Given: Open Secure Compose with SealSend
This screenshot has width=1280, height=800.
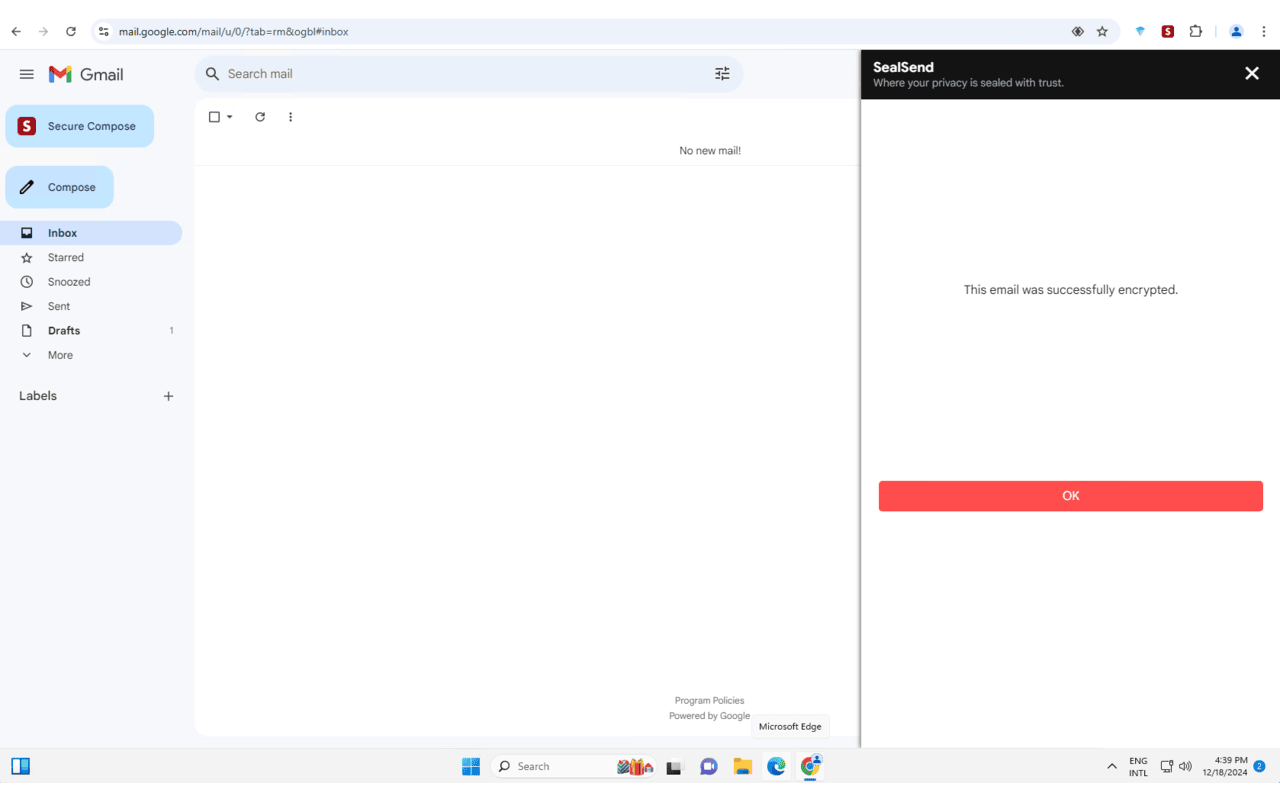Looking at the screenshot, I should pyautogui.click(x=79, y=126).
